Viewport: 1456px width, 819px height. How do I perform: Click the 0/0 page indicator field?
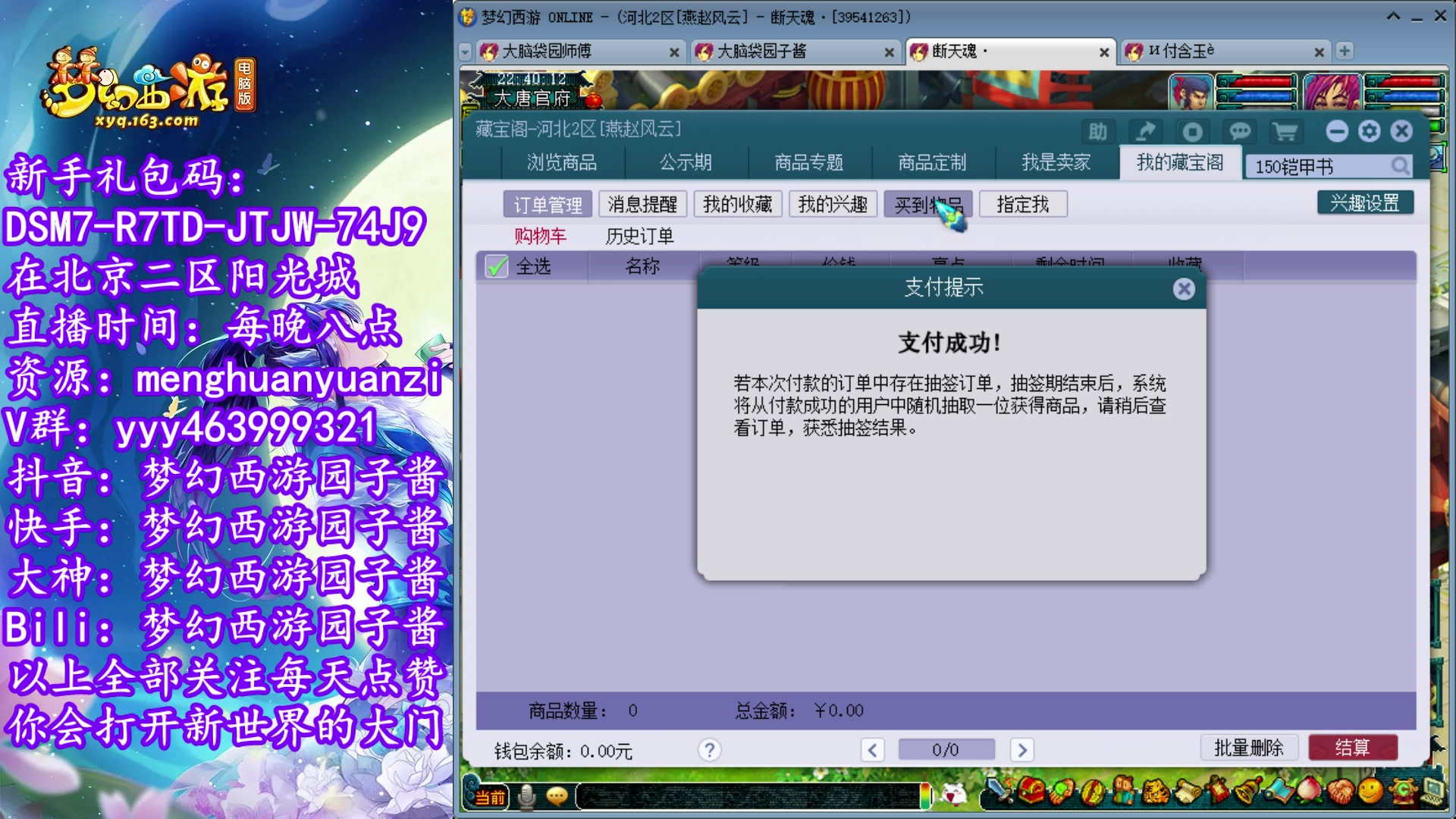coord(946,750)
